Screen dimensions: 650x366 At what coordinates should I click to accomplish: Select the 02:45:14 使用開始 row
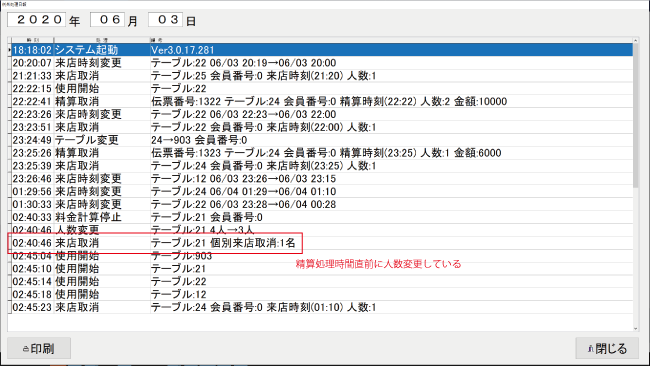[322, 281]
